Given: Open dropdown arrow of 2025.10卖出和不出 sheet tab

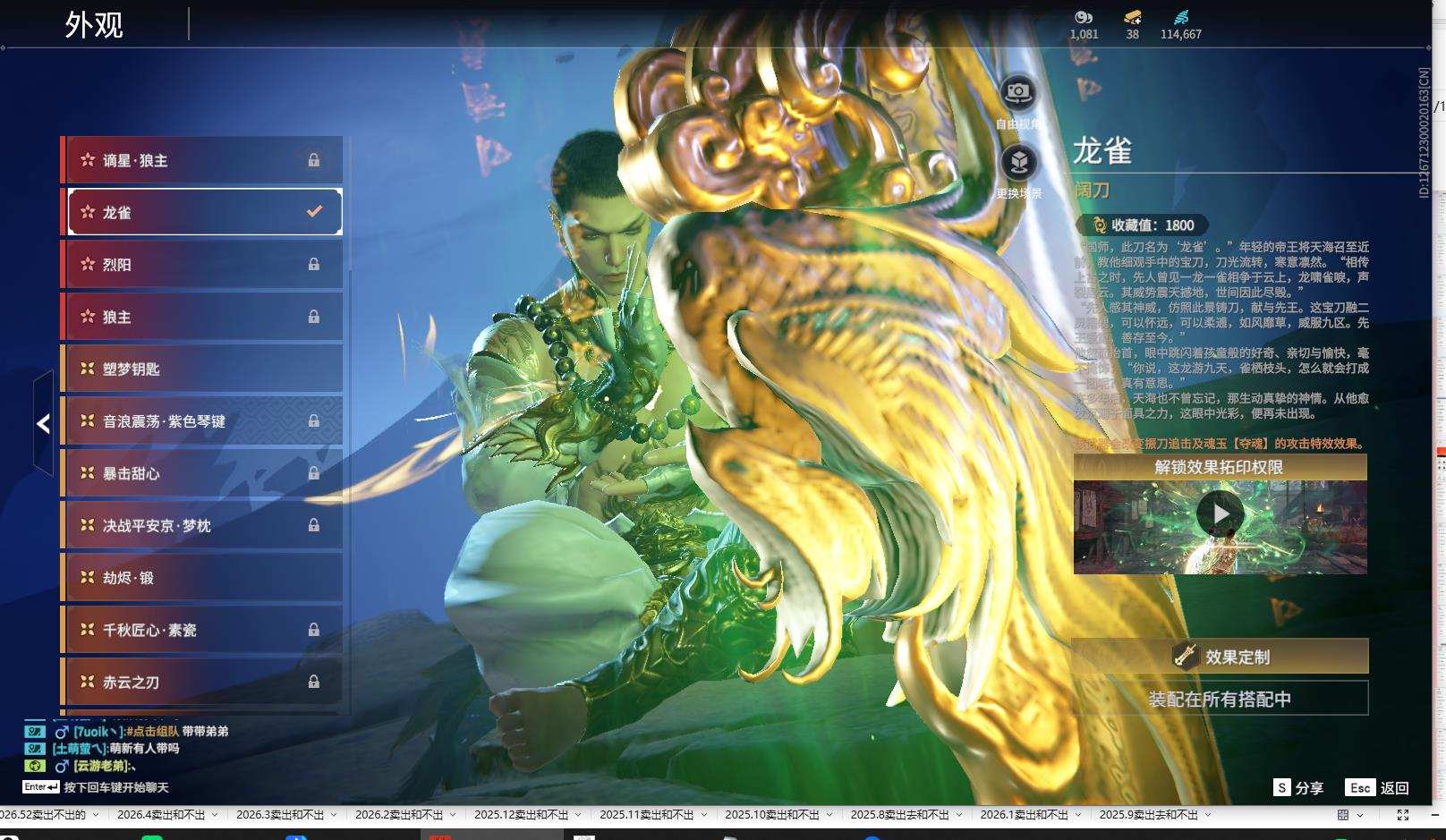Looking at the screenshot, I should (829, 815).
